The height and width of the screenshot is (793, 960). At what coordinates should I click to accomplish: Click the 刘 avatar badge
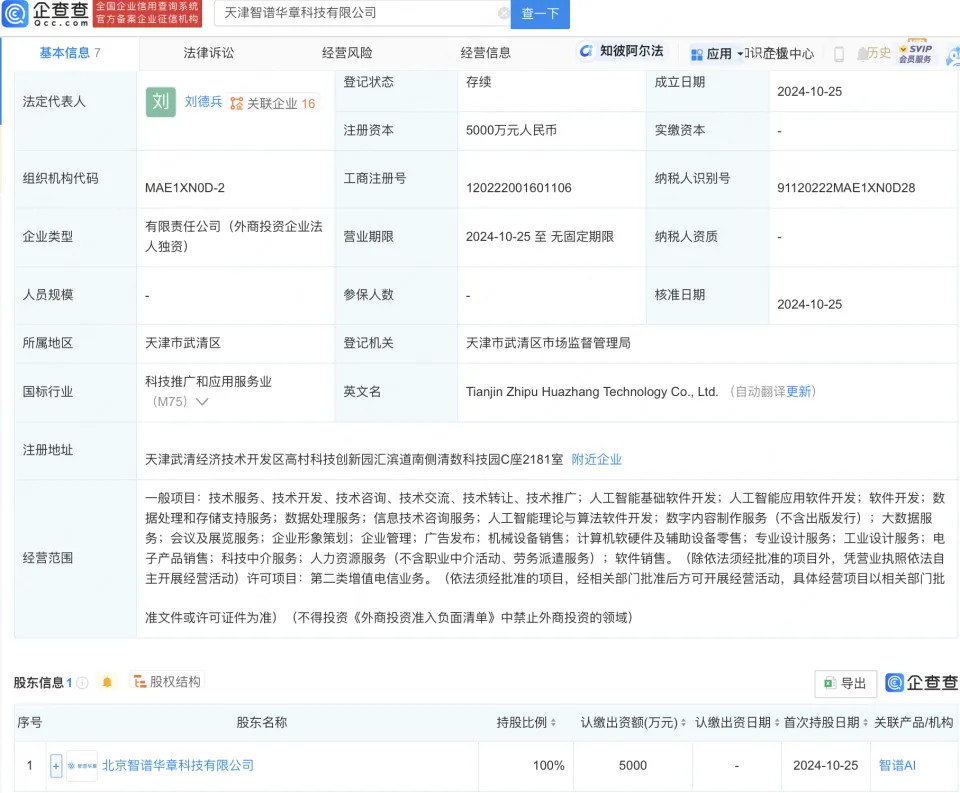click(160, 102)
